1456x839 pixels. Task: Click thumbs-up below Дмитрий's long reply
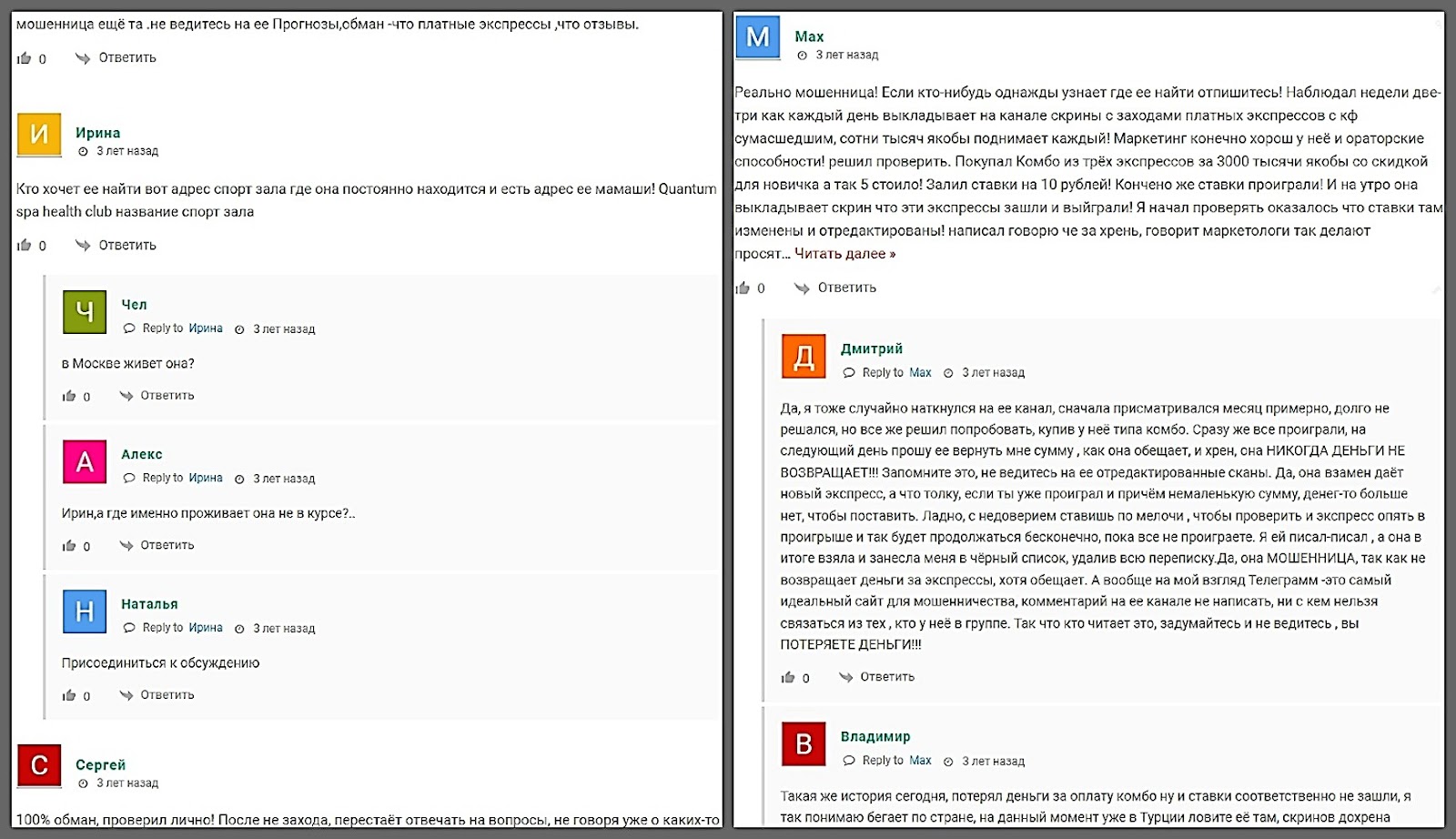click(x=788, y=677)
